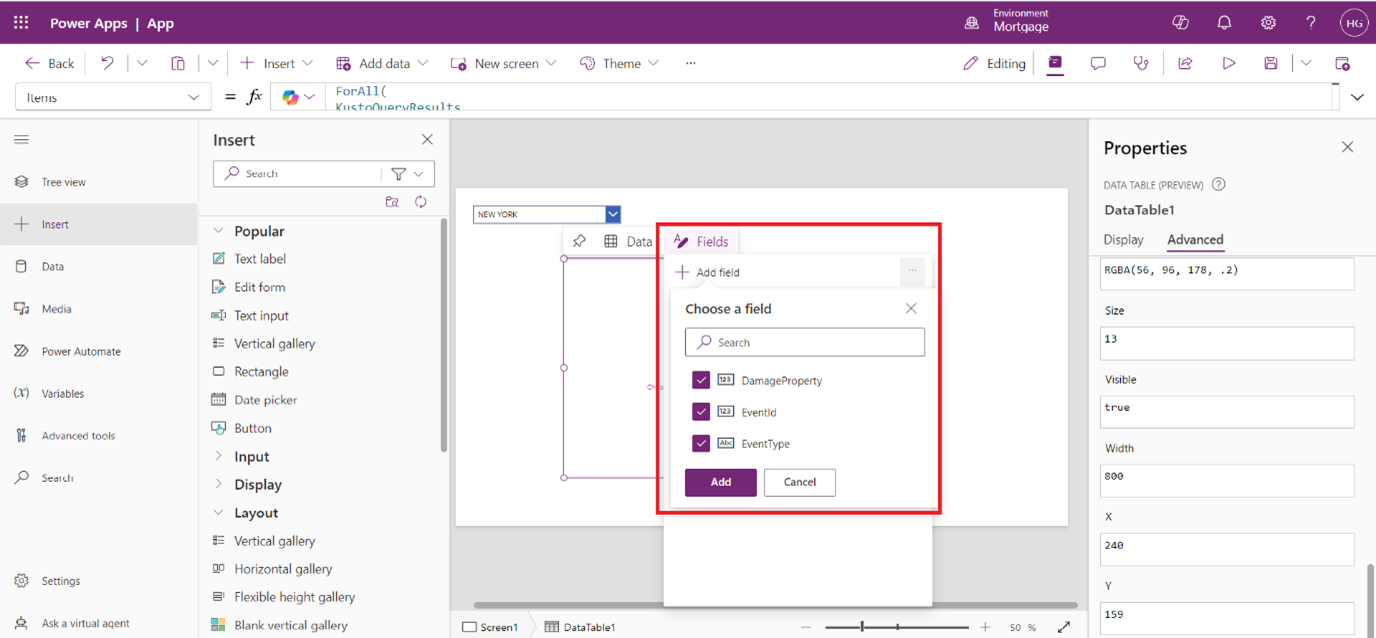The height and width of the screenshot is (638, 1376).
Task: Uncheck the EventId field checkbox
Action: point(701,412)
